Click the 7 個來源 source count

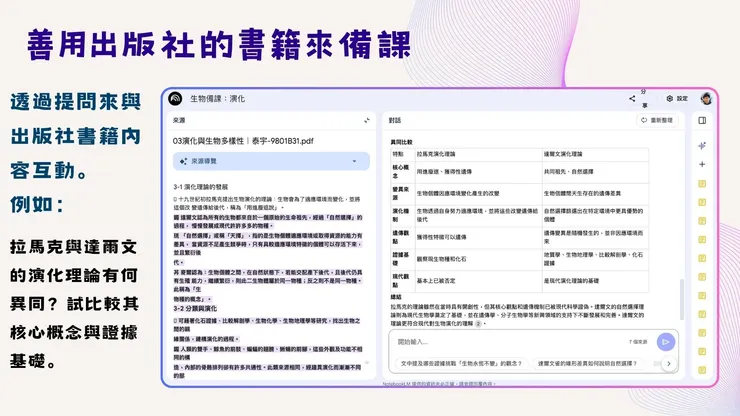(638, 342)
